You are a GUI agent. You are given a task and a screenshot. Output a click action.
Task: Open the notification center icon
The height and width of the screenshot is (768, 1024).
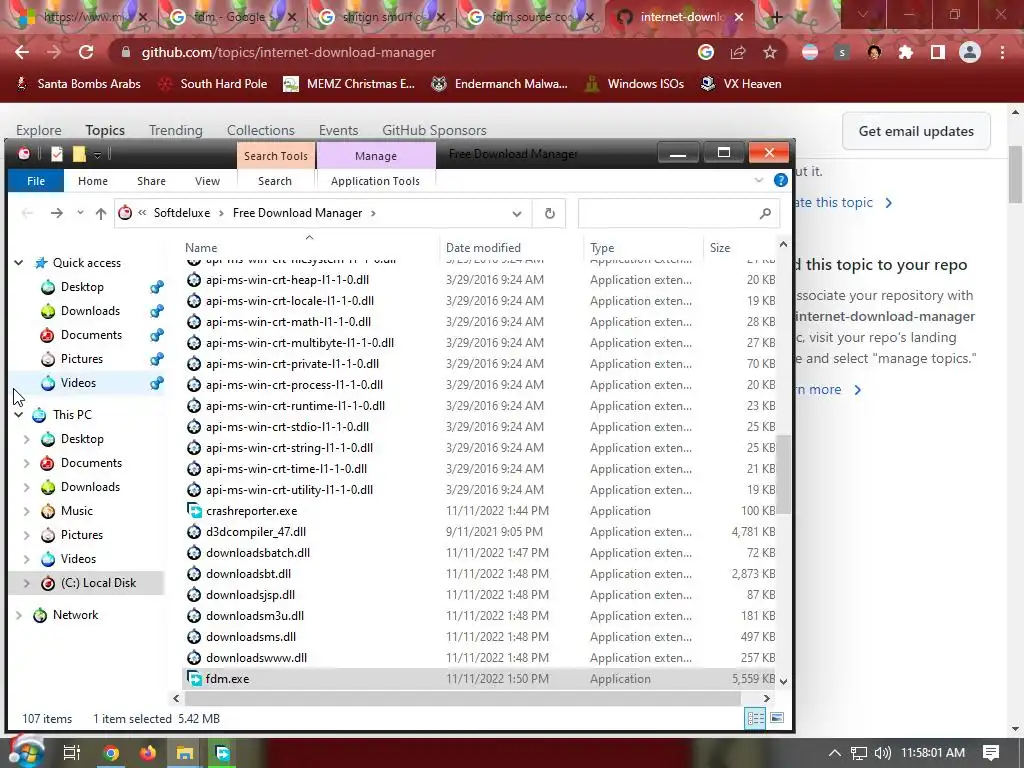(991, 752)
